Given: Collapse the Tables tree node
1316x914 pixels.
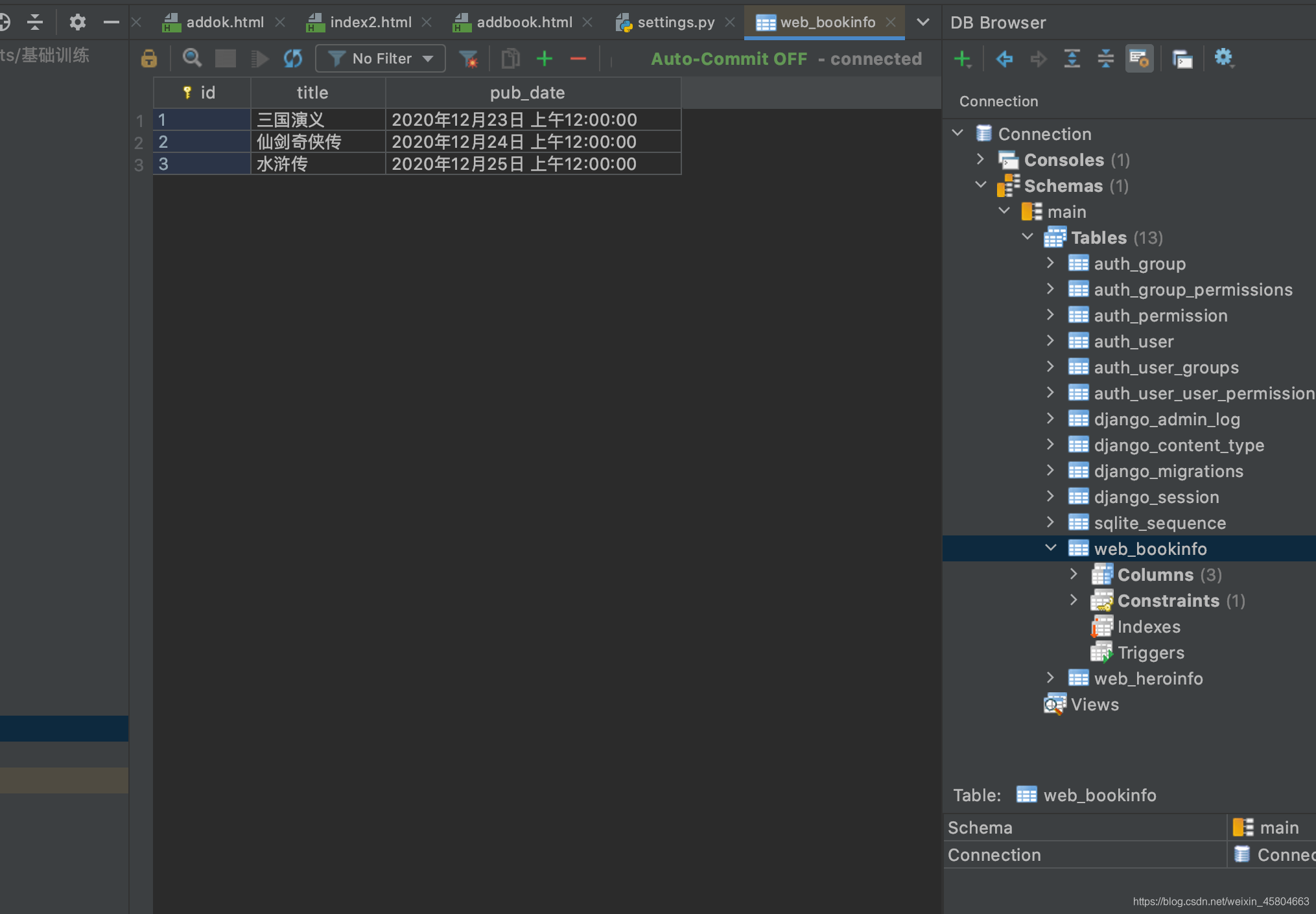Looking at the screenshot, I should click(1028, 237).
